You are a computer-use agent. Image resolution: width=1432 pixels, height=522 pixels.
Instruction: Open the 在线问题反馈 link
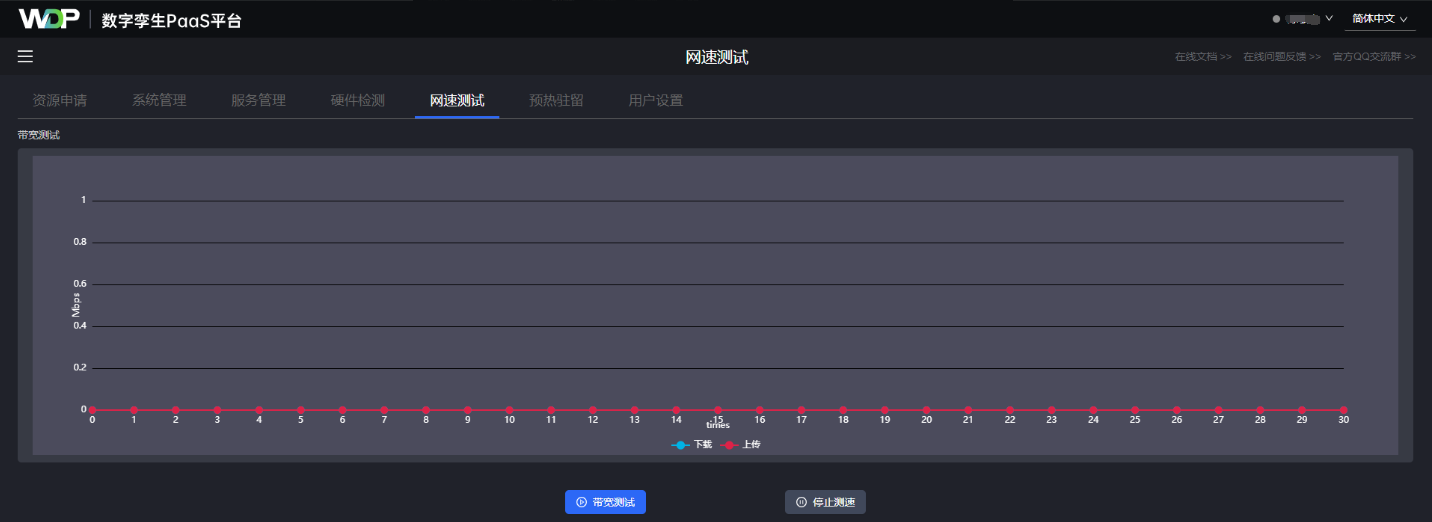1282,57
